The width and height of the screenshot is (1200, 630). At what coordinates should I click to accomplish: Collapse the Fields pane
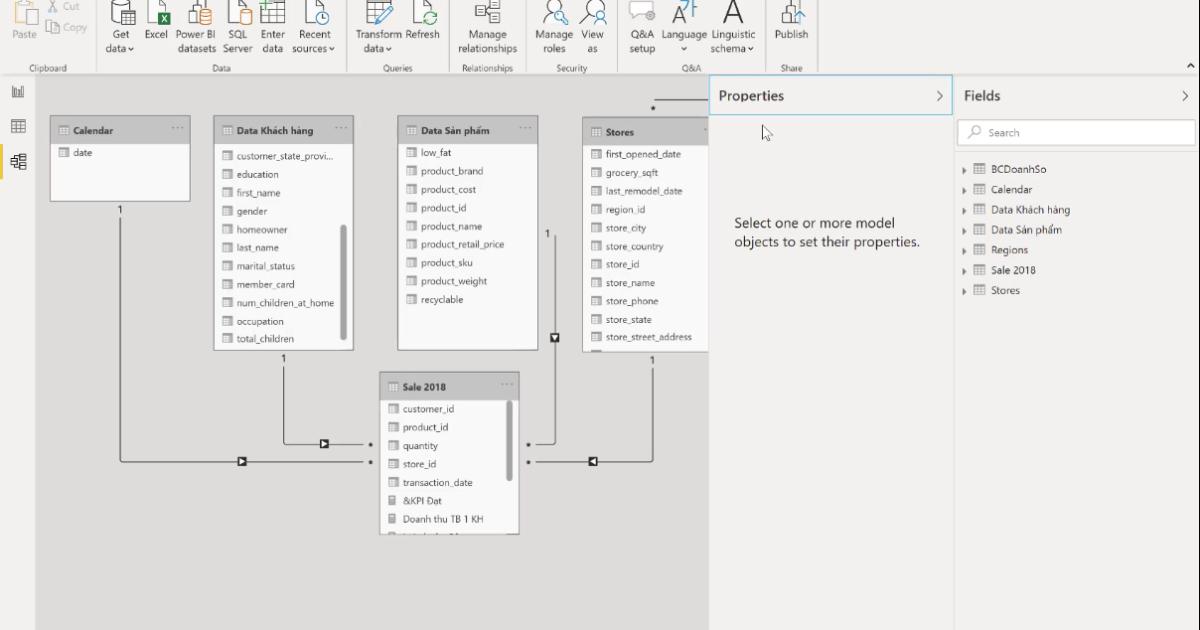click(x=1185, y=96)
